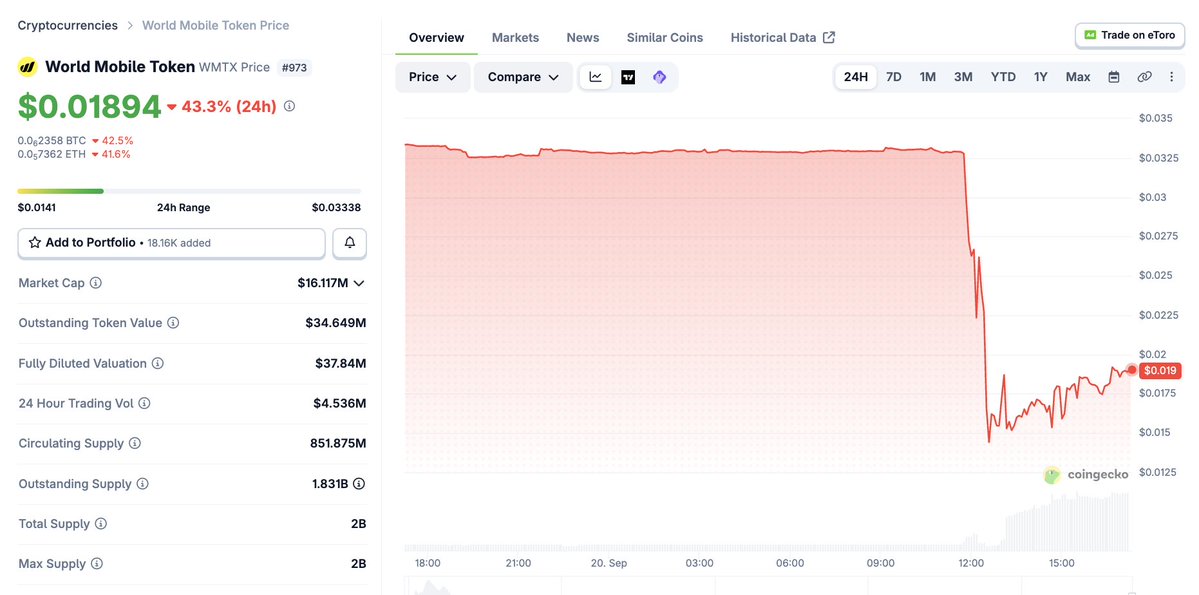Click World Mobile Token Price breadcrumb
Screen dimensions: 1199x595
pos(216,25)
